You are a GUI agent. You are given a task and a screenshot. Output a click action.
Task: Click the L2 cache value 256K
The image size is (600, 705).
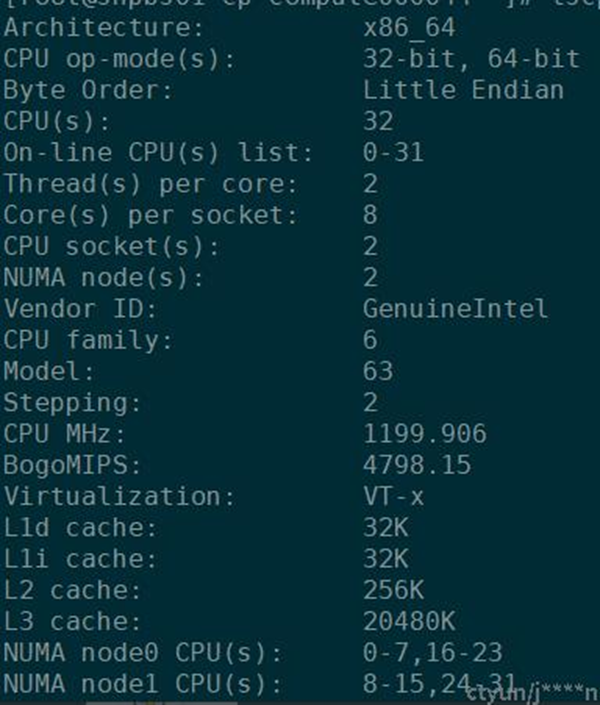tap(393, 590)
